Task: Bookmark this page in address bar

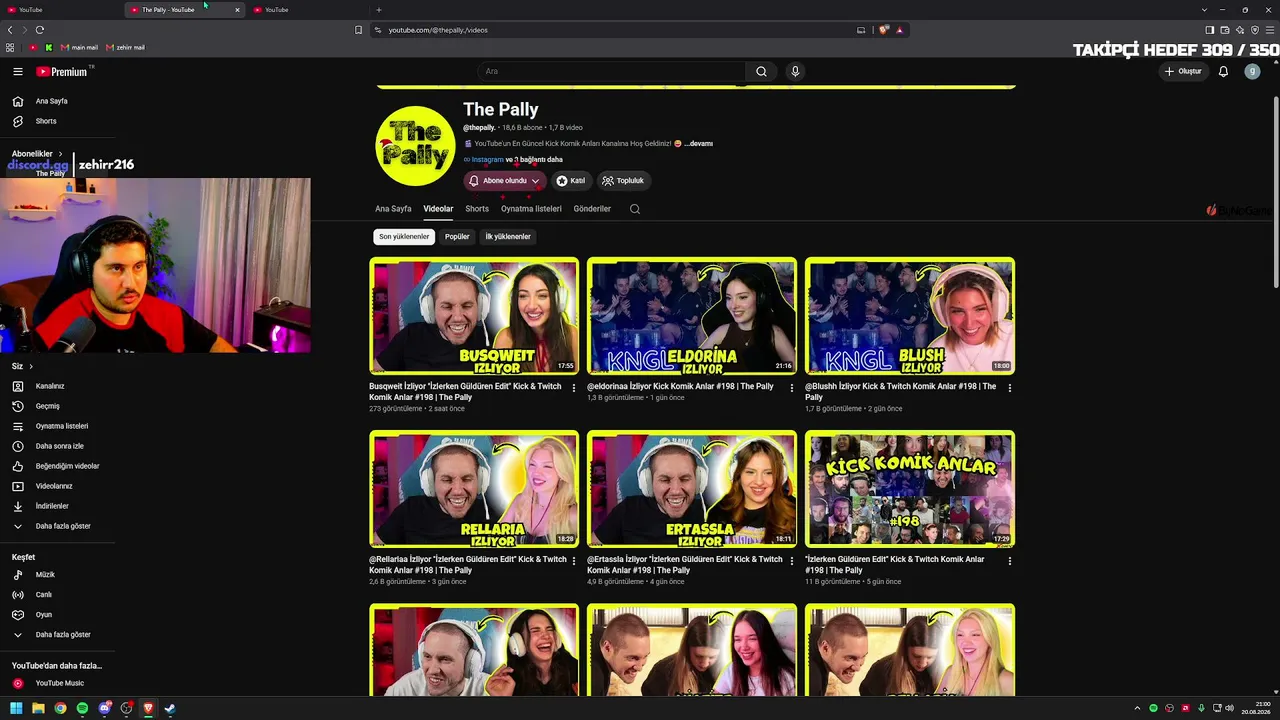Action: click(358, 30)
